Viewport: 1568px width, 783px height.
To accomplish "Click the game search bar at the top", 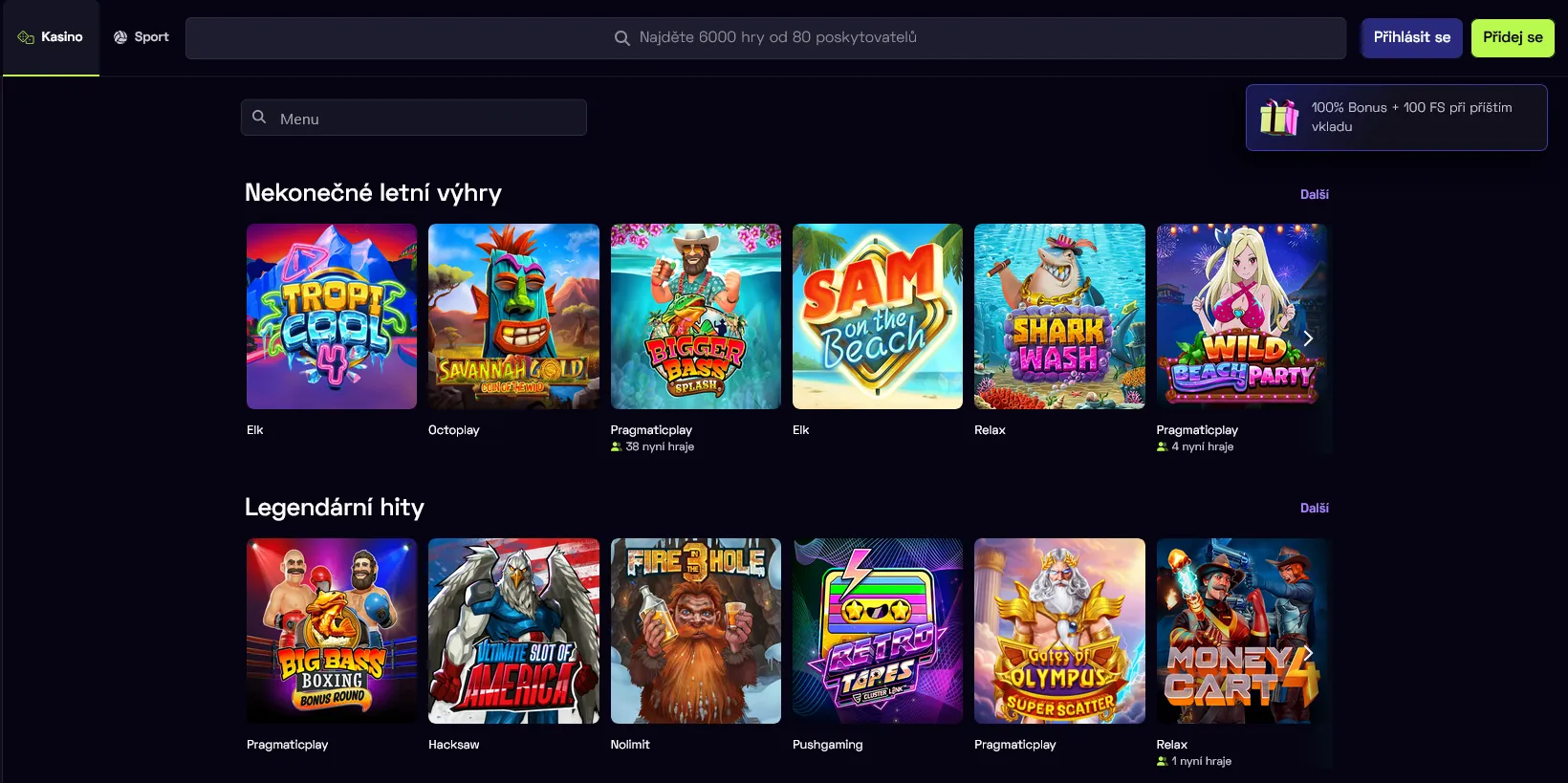I will [x=765, y=38].
